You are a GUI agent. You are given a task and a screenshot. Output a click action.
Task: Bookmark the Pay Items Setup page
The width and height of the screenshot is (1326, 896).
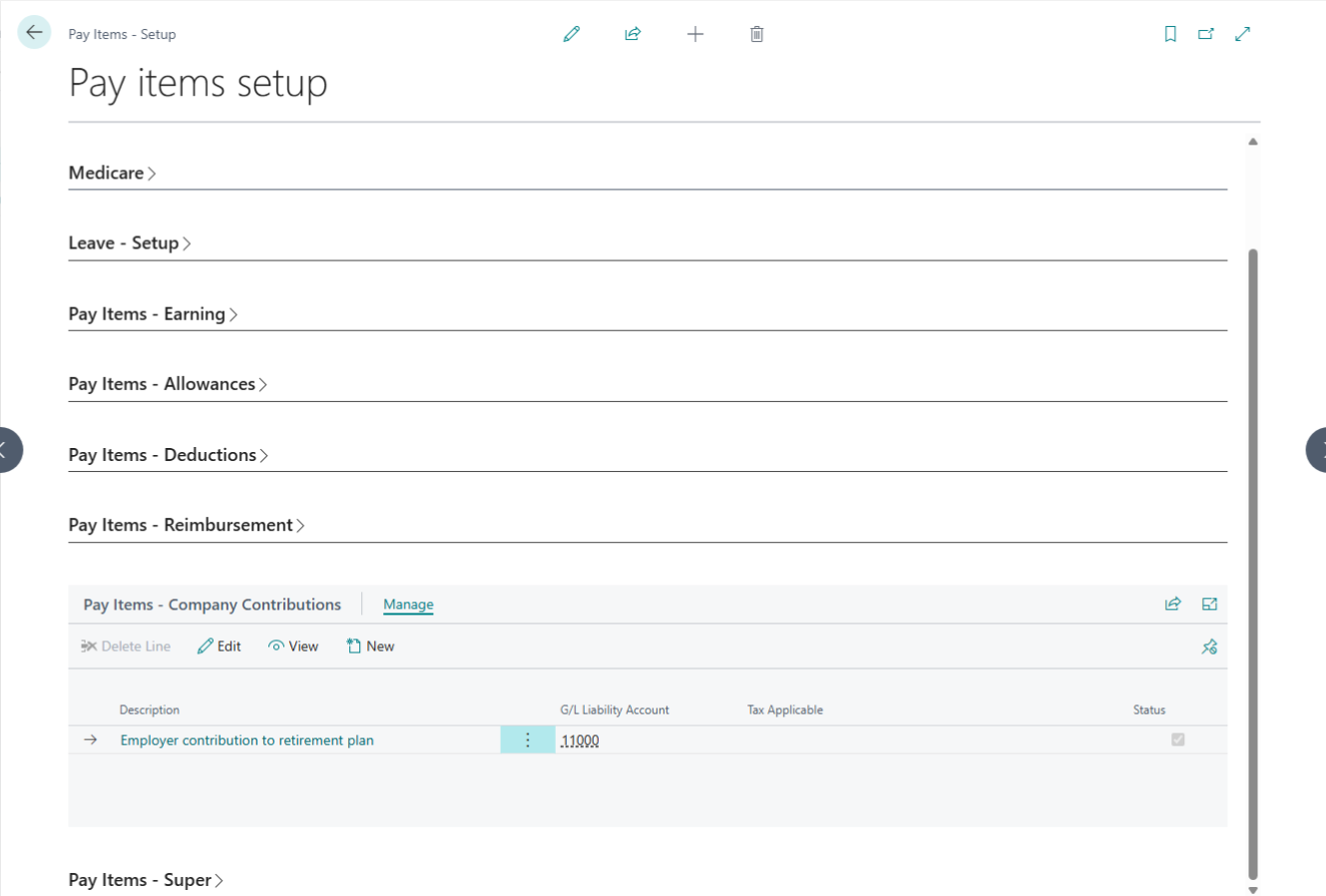point(1169,33)
